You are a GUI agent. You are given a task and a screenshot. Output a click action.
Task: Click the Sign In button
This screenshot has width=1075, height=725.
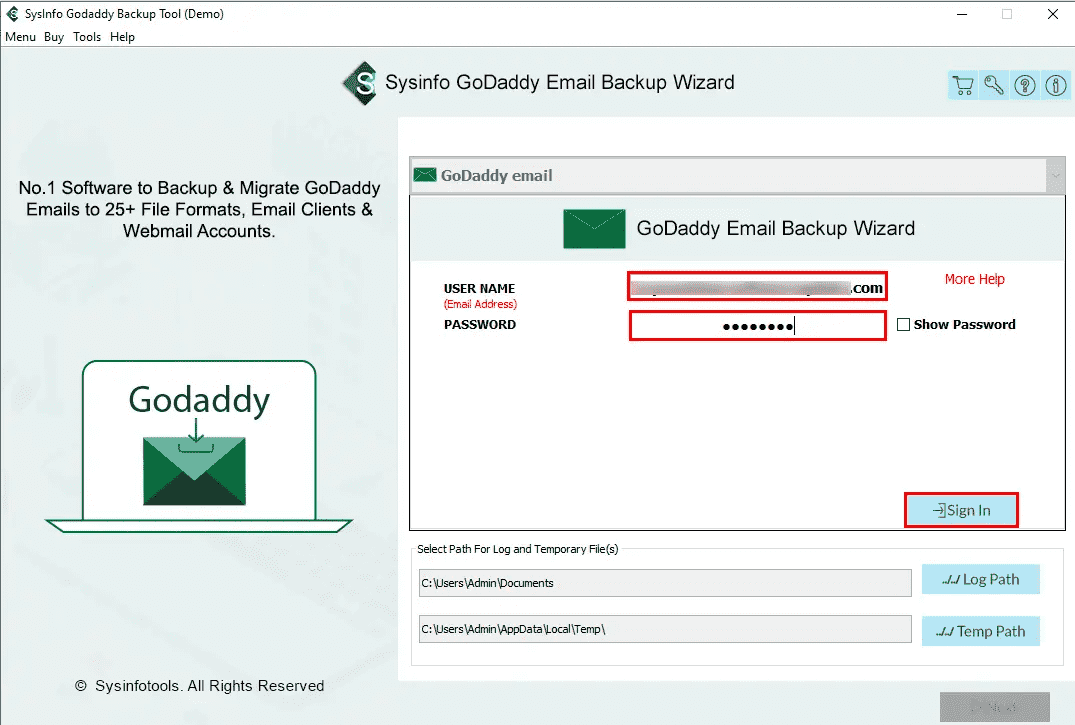(x=961, y=509)
